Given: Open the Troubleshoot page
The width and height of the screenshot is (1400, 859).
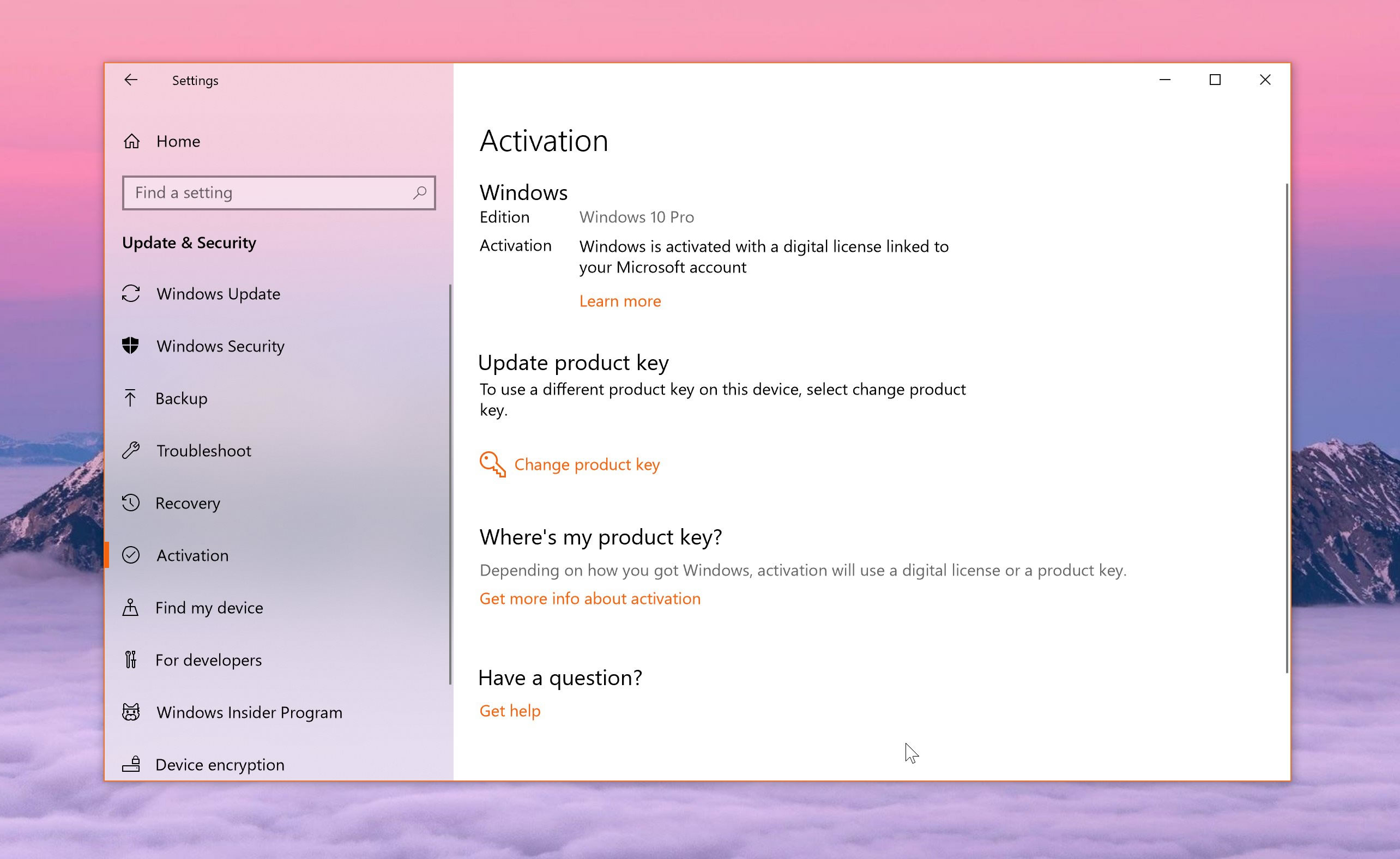Looking at the screenshot, I should [x=203, y=451].
